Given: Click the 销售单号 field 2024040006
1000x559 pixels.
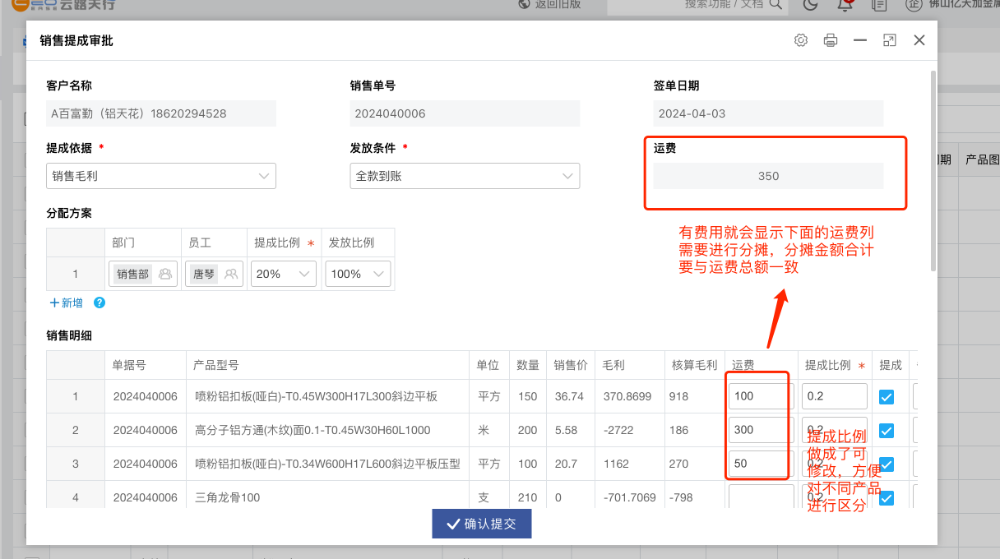Looking at the screenshot, I should 464,113.
